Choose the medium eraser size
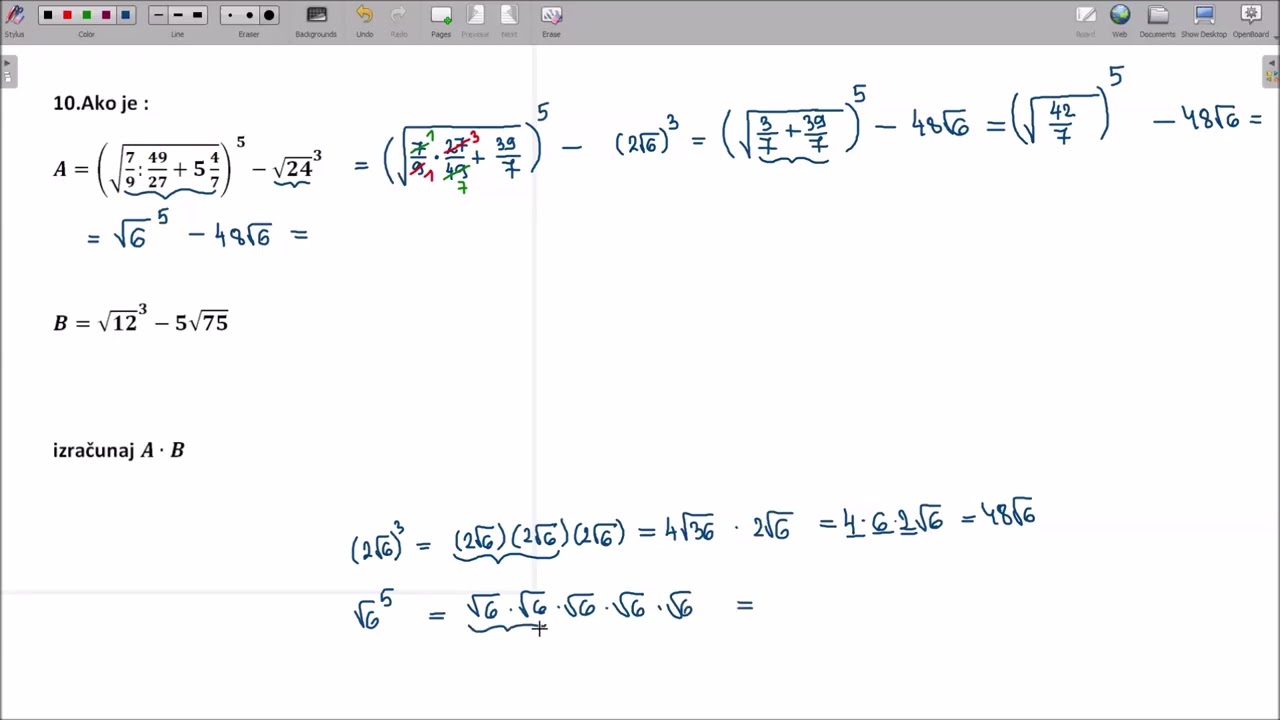 pos(249,15)
